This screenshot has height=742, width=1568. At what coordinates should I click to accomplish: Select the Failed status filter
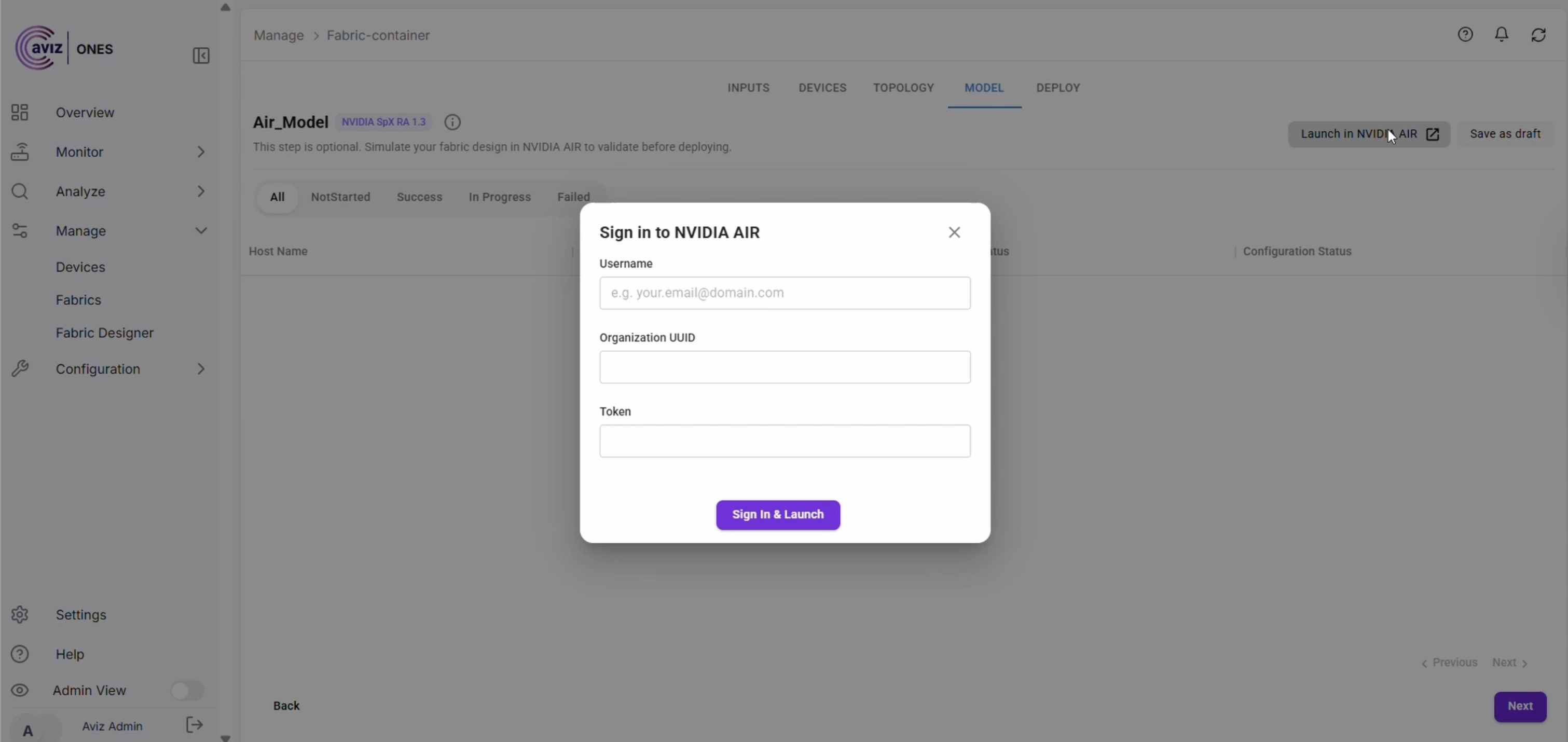pos(573,197)
